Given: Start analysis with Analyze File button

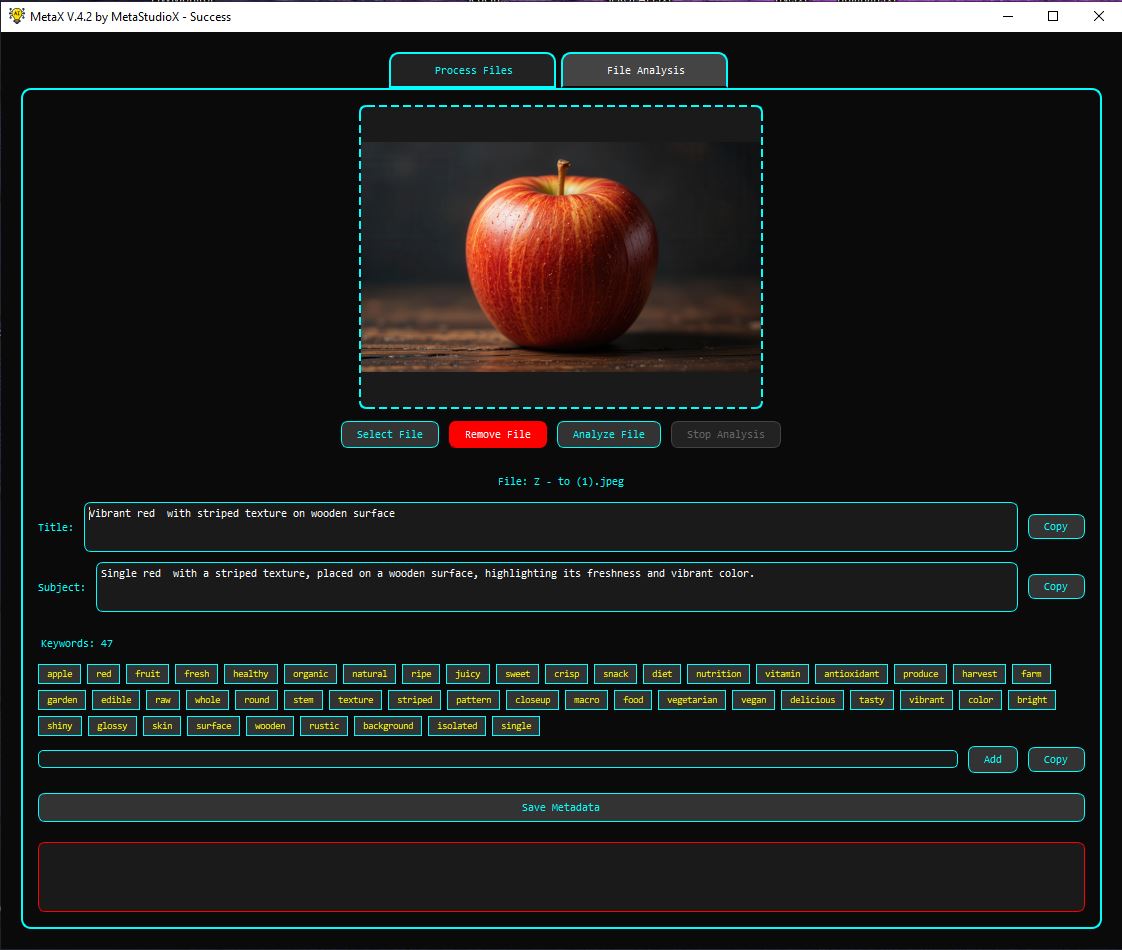Looking at the screenshot, I should pos(608,434).
